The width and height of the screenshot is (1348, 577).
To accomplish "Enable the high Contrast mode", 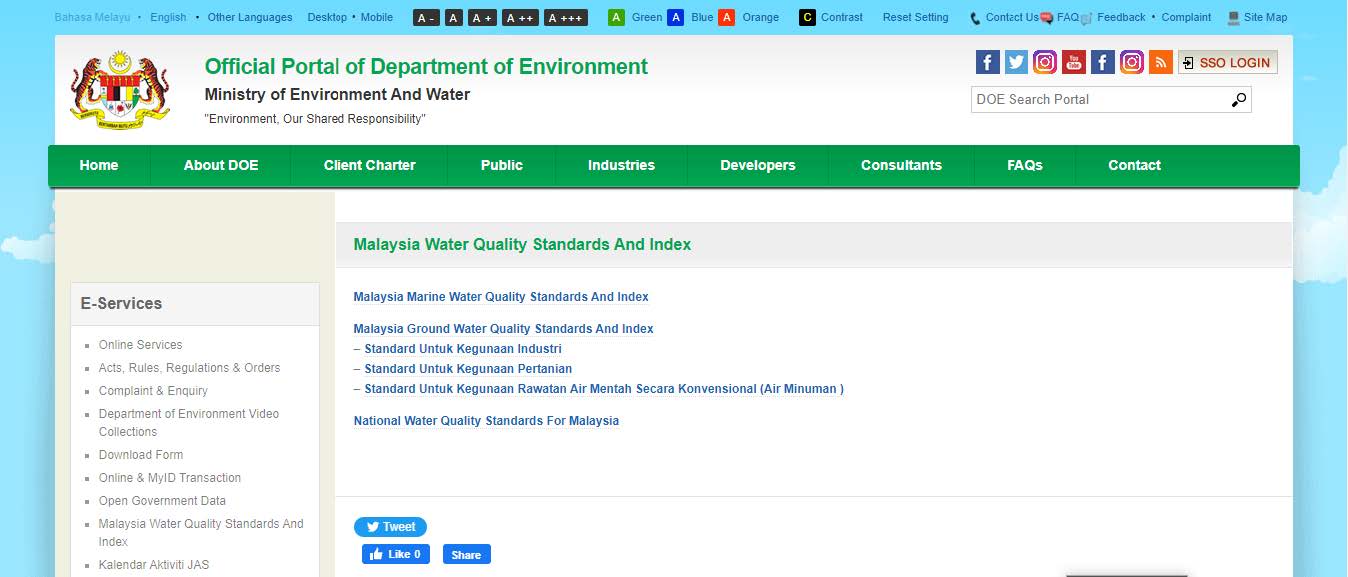I will (x=807, y=18).
